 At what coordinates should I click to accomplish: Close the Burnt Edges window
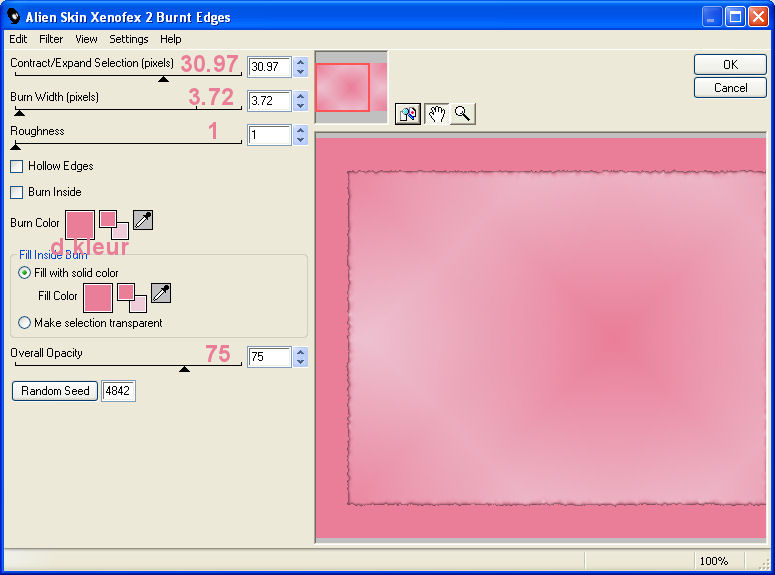coord(758,17)
